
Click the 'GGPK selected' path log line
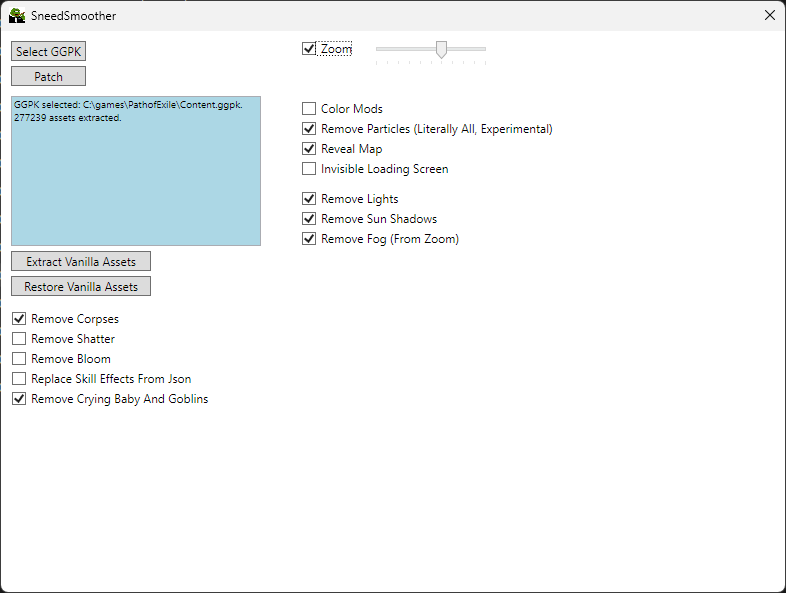coord(128,105)
